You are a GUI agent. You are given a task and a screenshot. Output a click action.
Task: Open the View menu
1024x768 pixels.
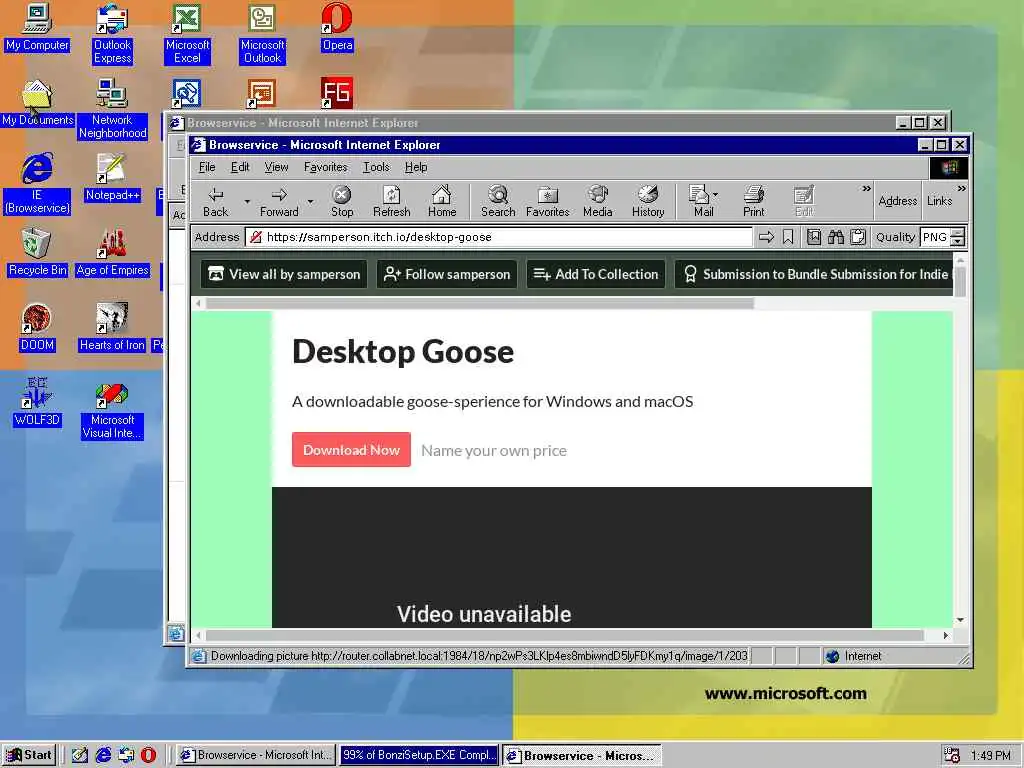click(276, 167)
